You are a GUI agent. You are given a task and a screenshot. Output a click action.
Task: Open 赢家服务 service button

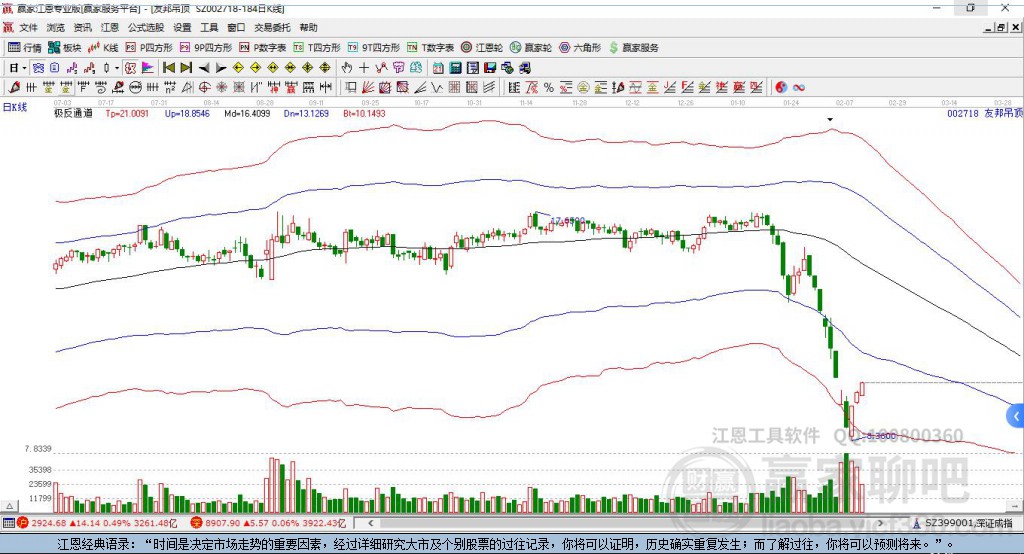point(634,48)
